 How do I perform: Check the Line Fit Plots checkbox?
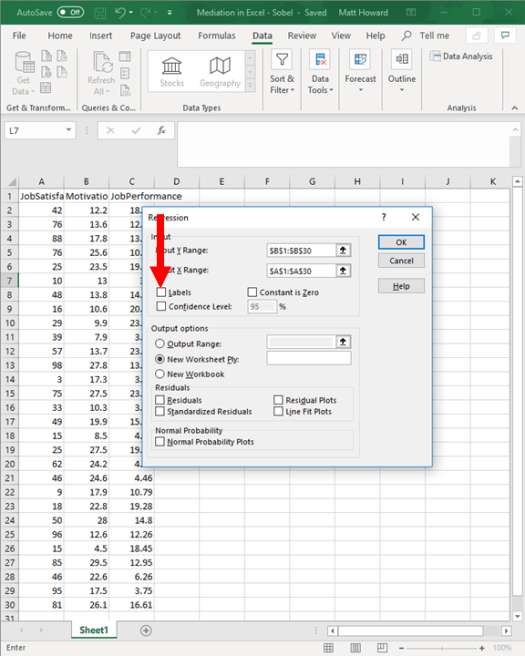278,411
